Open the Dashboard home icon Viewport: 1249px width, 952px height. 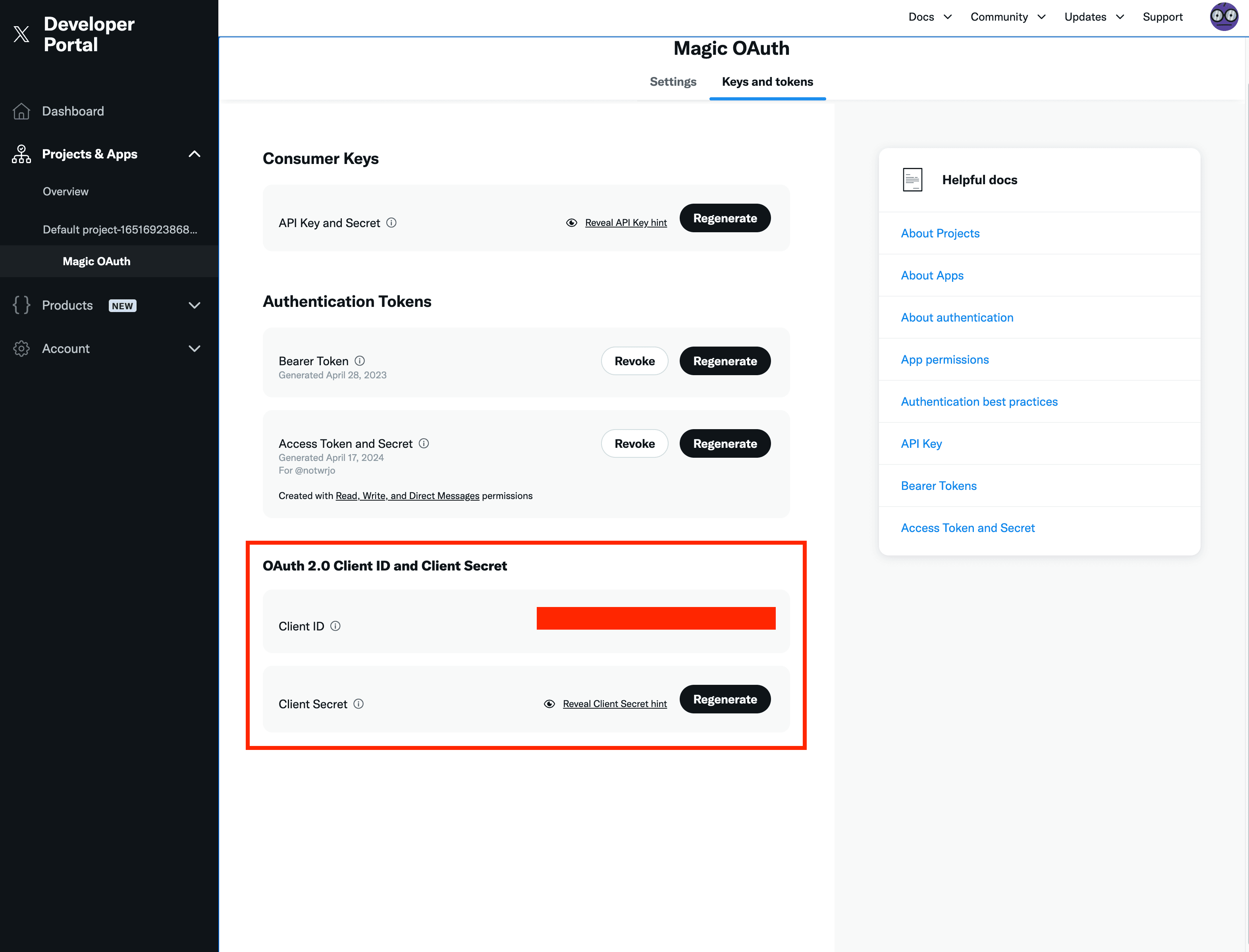(21, 111)
